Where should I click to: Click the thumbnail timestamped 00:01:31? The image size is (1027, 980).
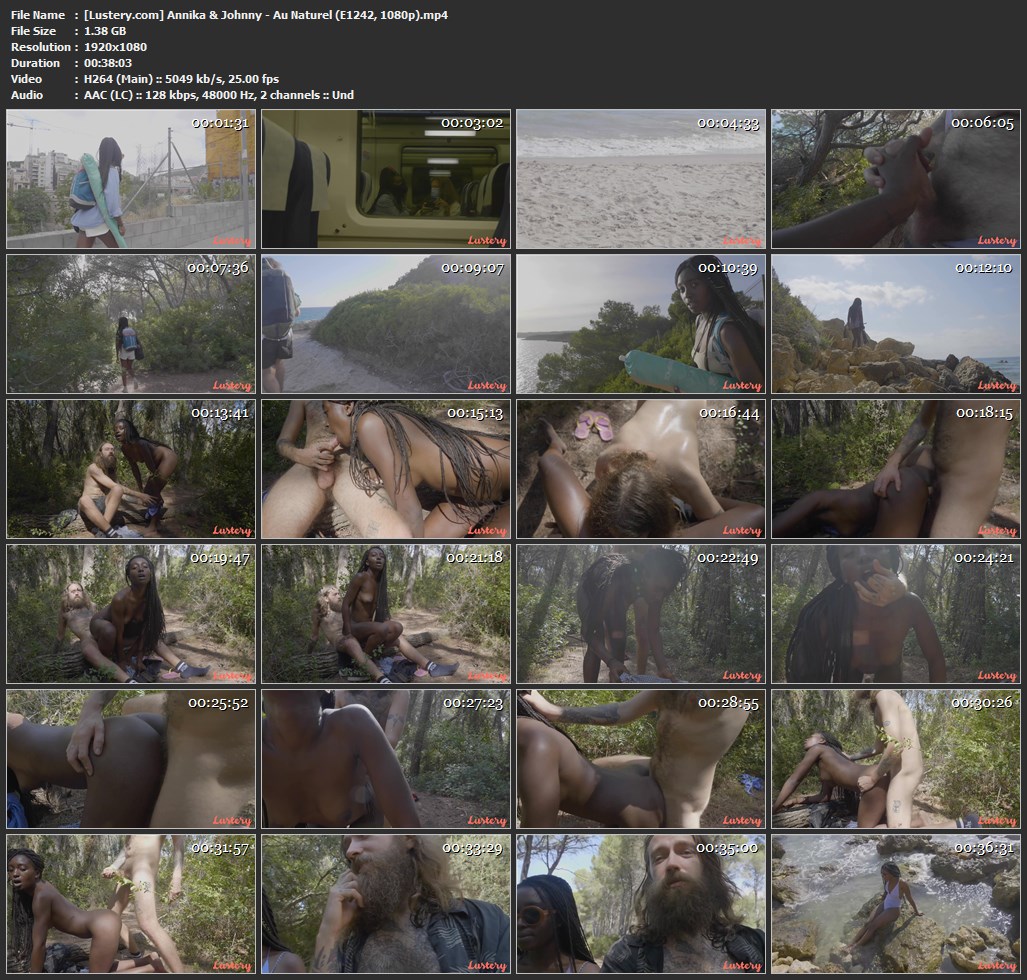coord(131,179)
